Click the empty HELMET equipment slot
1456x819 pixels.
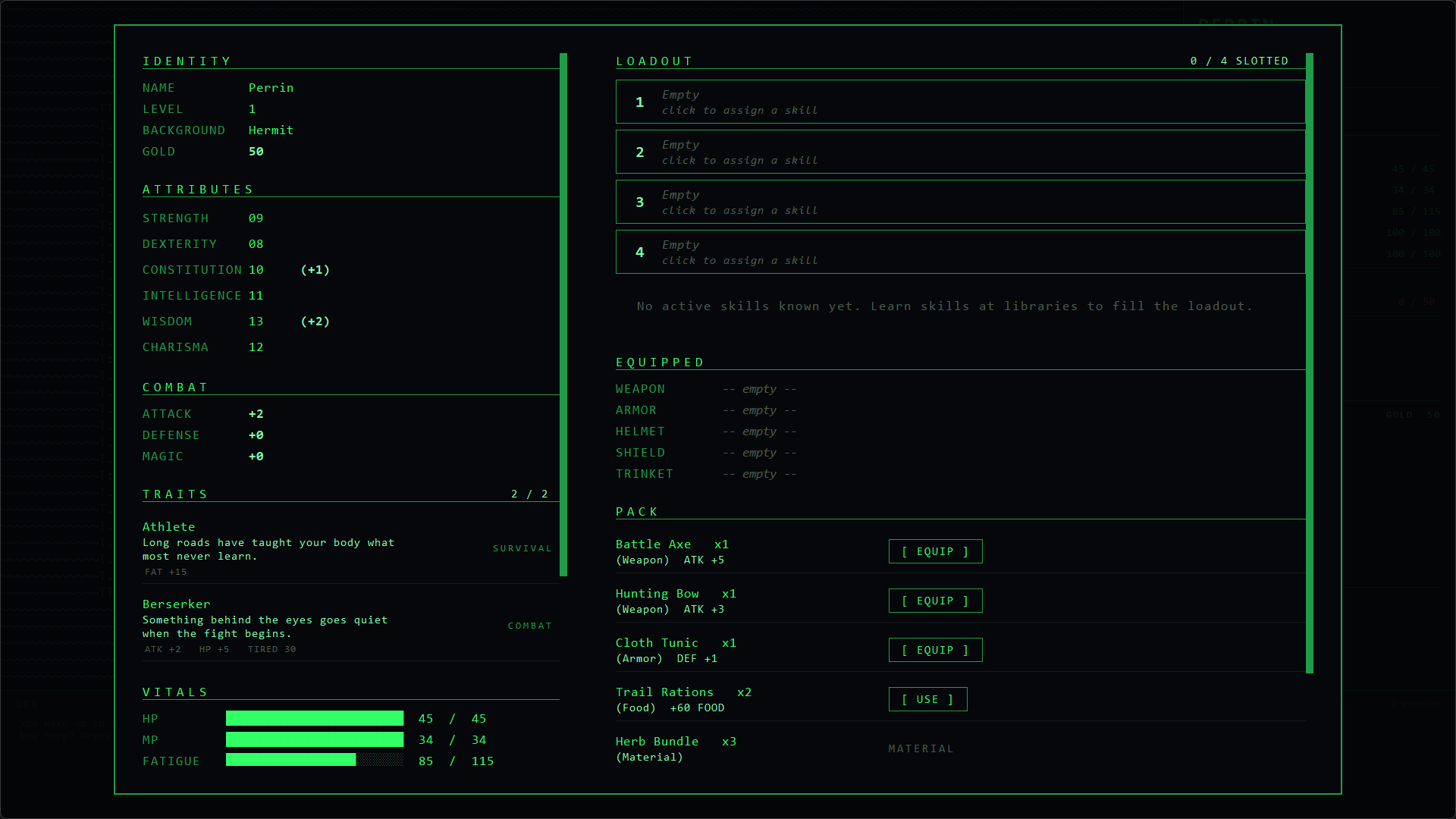[759, 431]
